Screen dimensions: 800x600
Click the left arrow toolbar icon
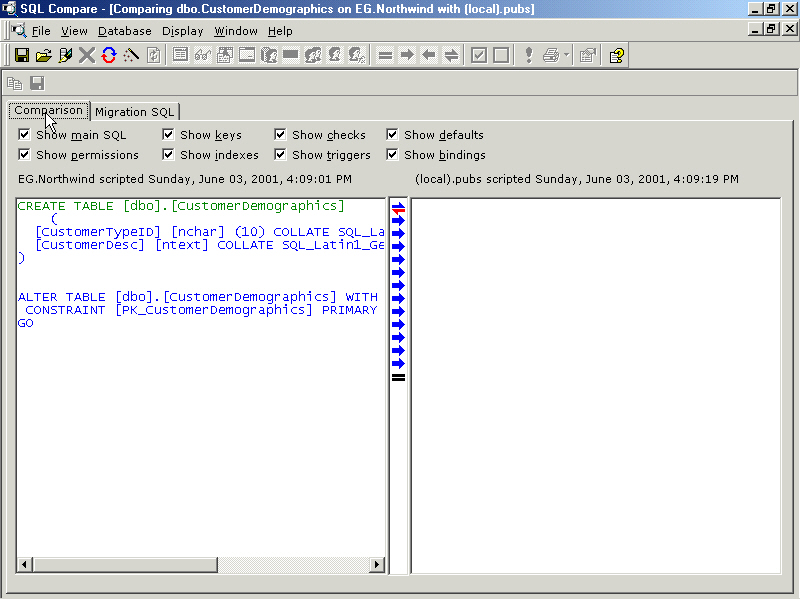tap(429, 55)
